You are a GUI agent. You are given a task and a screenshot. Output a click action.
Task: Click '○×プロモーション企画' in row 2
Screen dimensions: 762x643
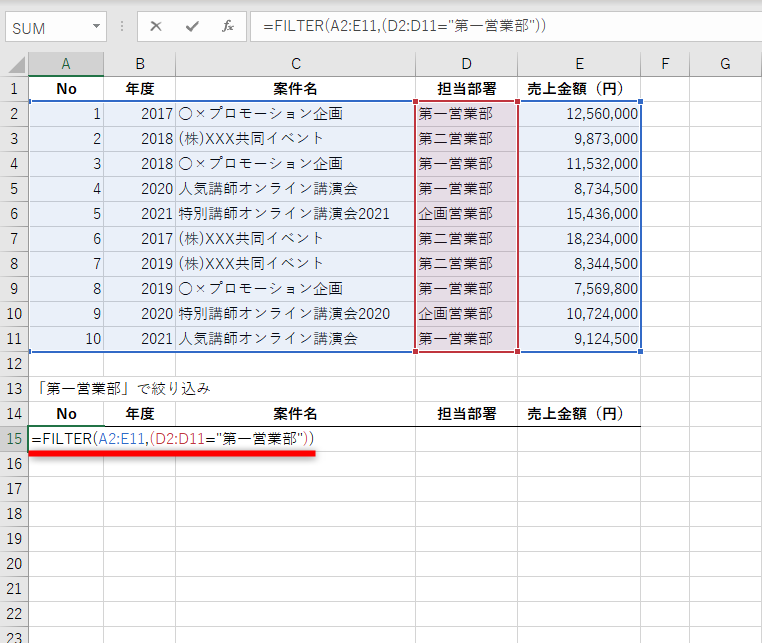click(295, 114)
